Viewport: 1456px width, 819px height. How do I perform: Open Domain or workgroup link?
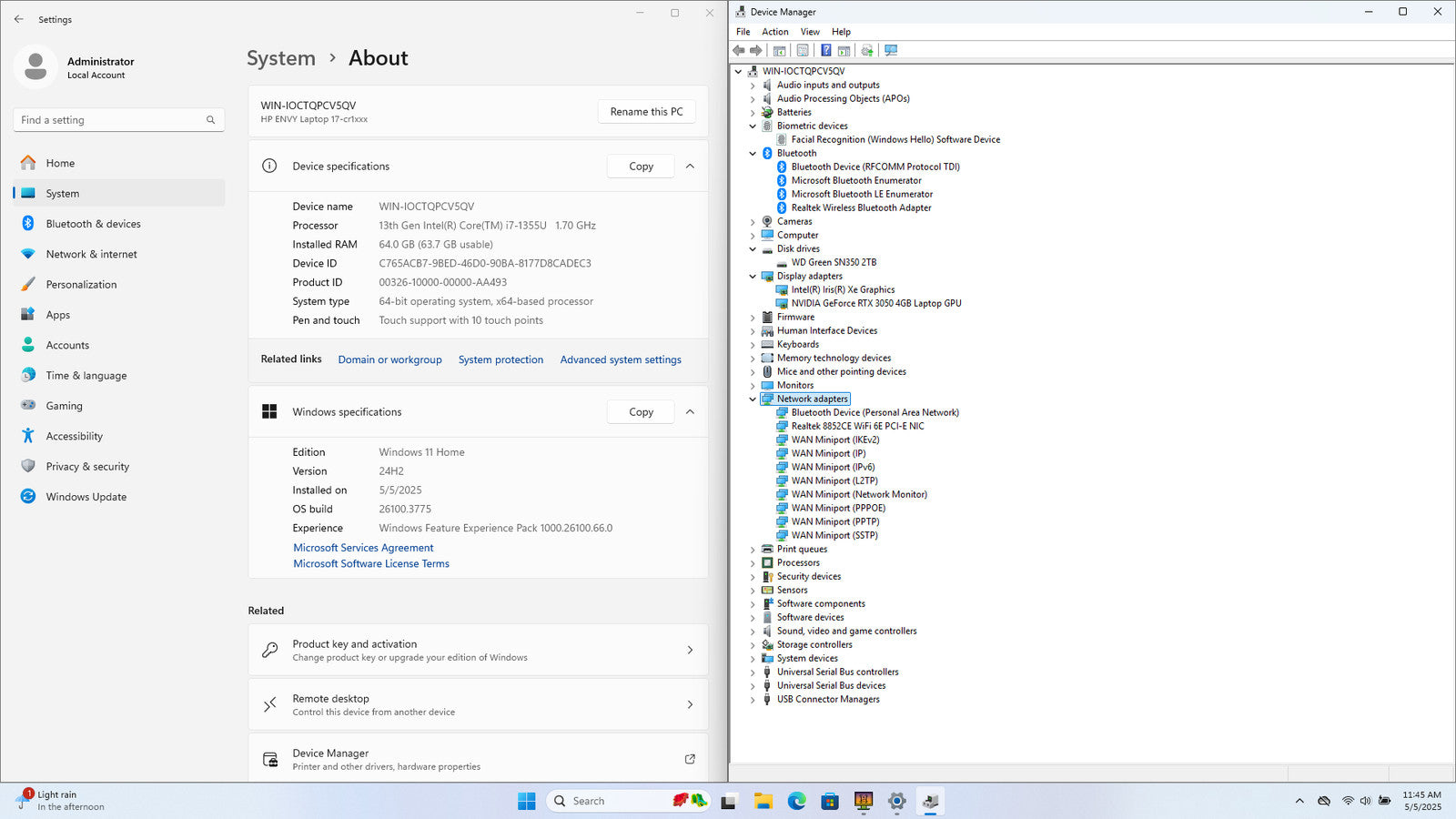389,359
